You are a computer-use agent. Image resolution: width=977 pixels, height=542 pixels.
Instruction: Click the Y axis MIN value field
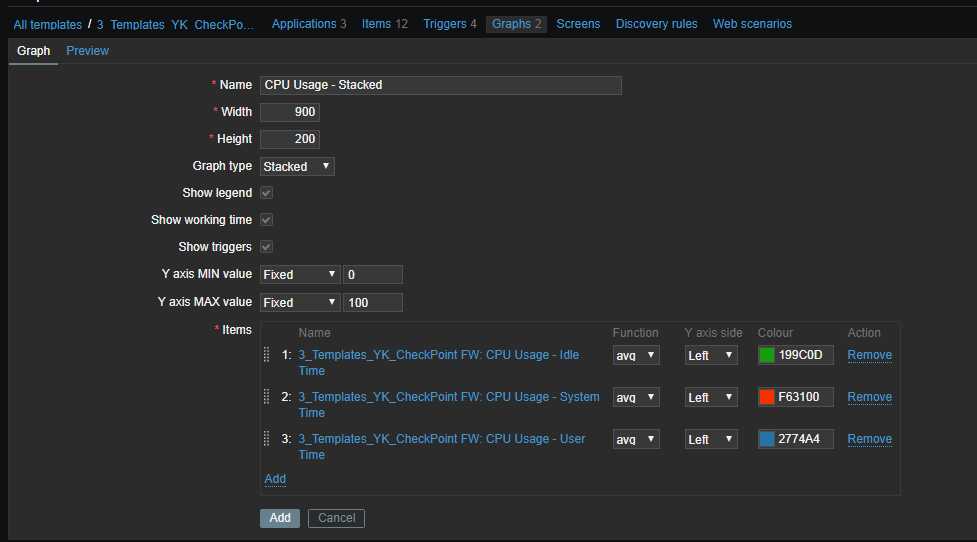coord(373,275)
